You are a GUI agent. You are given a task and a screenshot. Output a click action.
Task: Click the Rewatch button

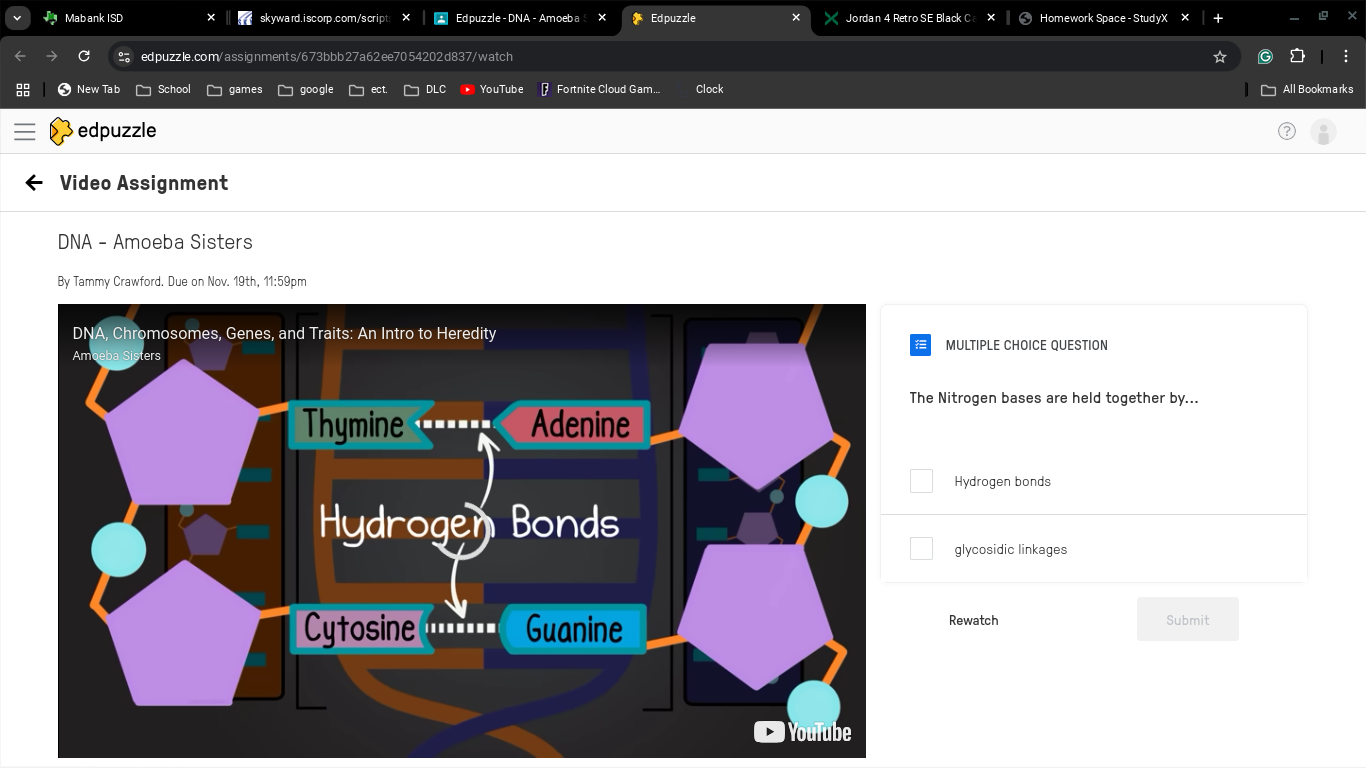pyautogui.click(x=973, y=620)
